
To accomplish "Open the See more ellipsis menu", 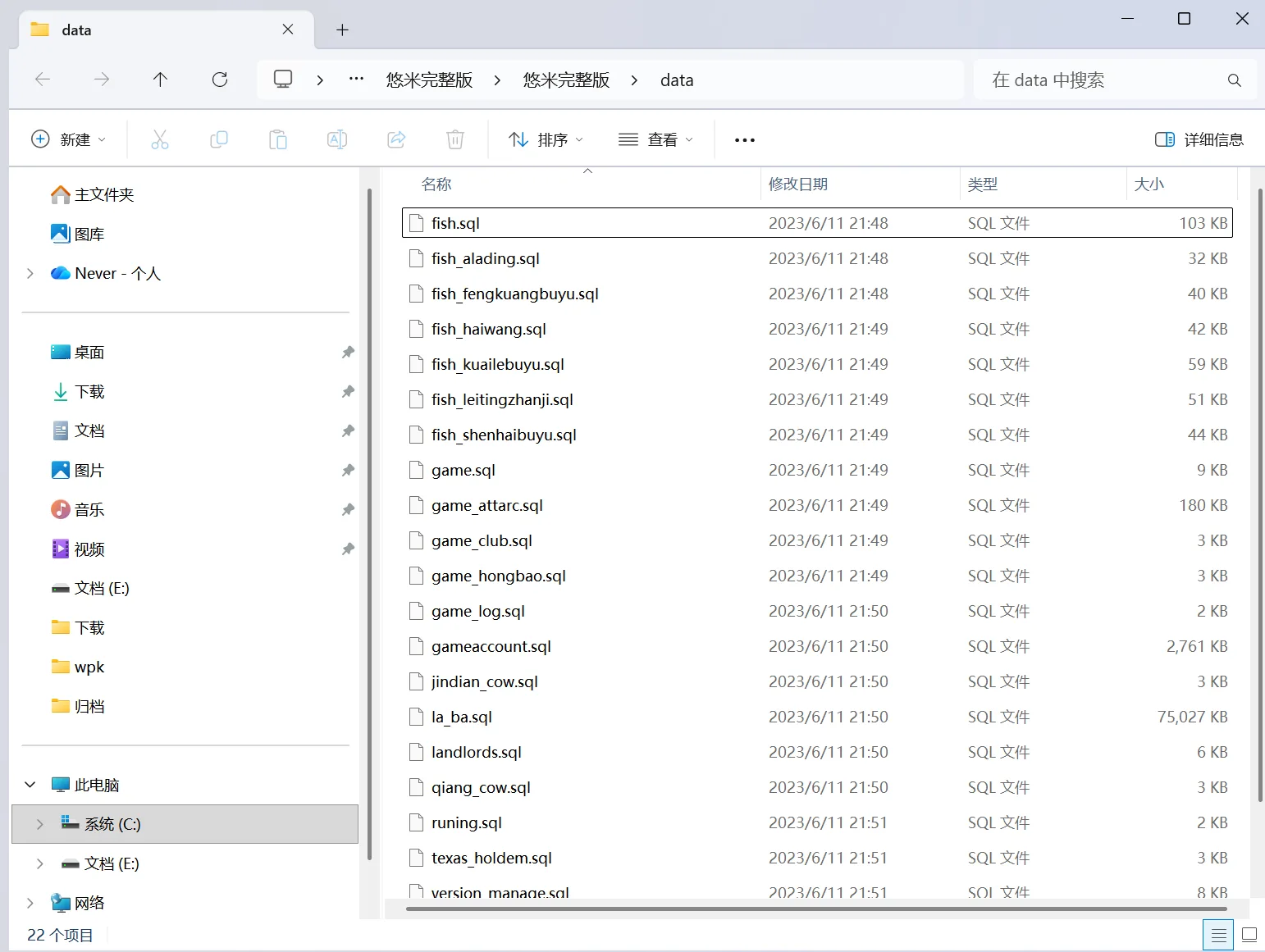I will pos(745,140).
